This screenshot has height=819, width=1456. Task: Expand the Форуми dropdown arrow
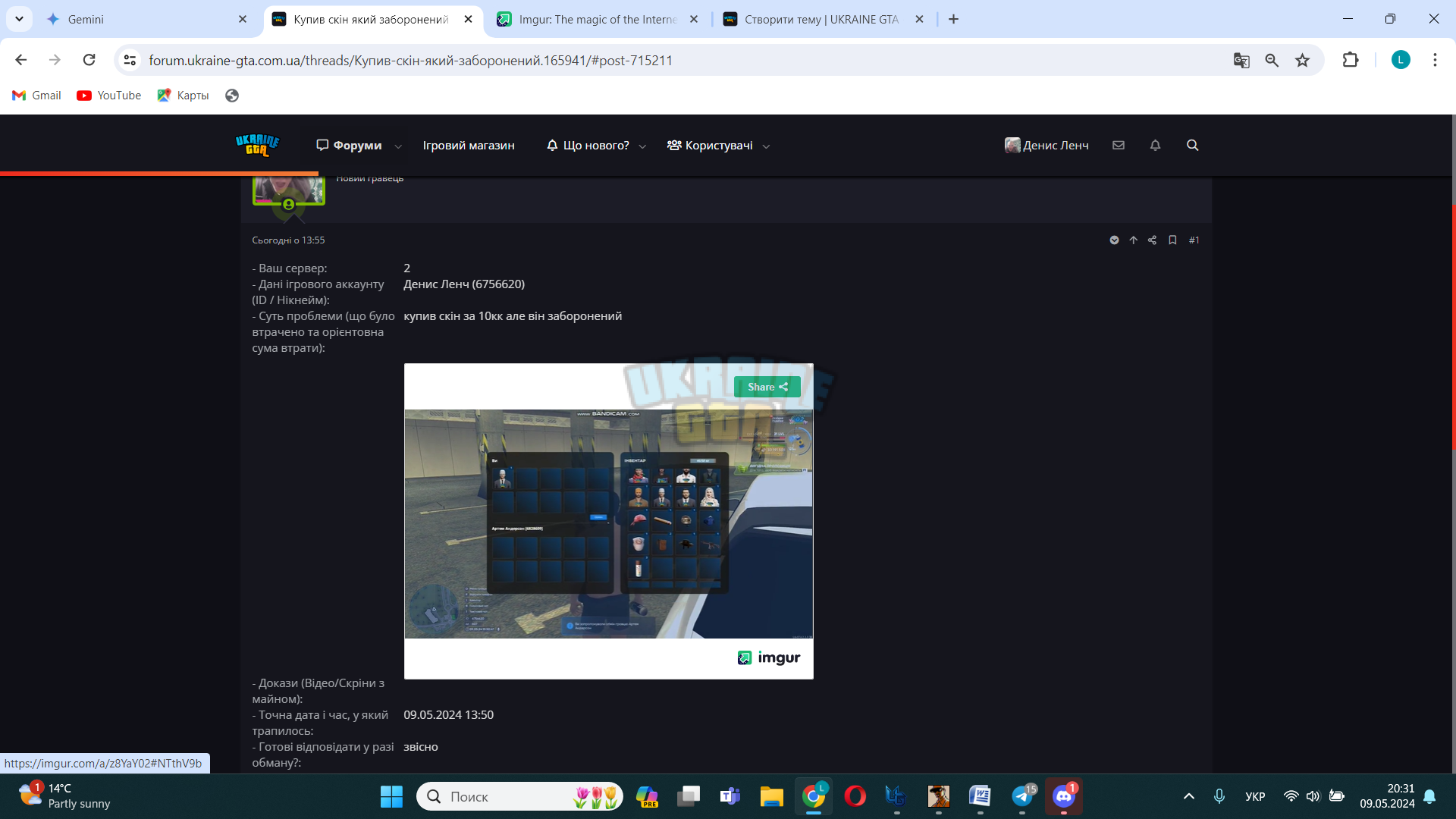[x=398, y=146]
